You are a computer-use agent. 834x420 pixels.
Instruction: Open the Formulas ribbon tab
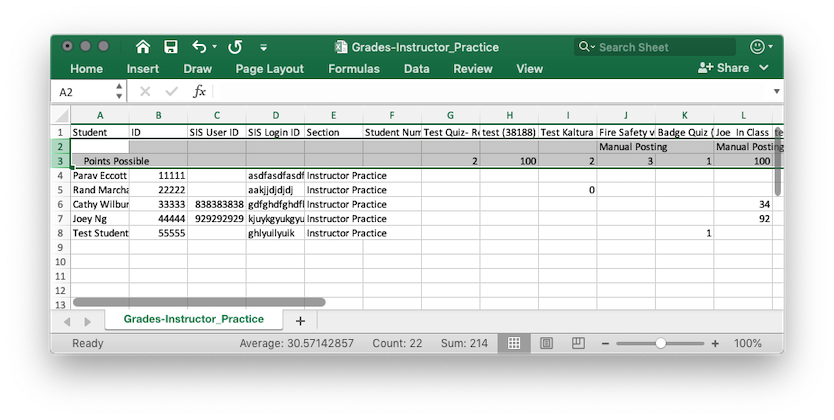pyautogui.click(x=354, y=69)
